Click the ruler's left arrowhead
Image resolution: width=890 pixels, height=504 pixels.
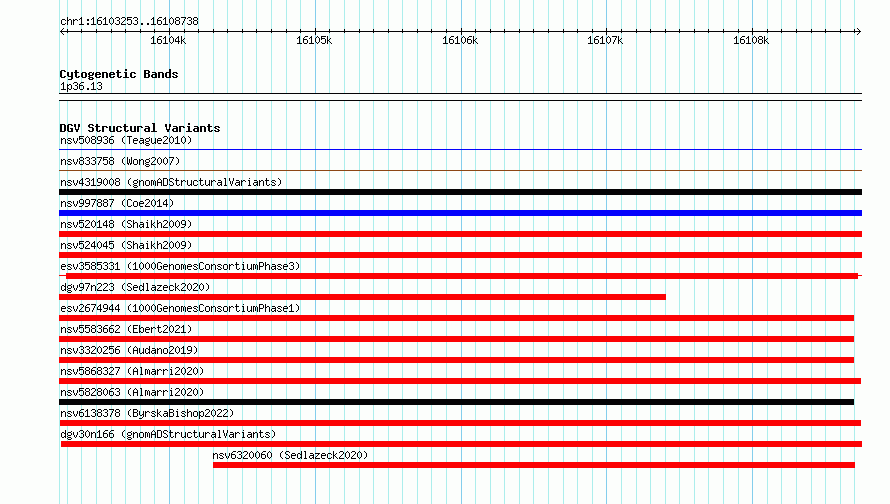[63, 31]
